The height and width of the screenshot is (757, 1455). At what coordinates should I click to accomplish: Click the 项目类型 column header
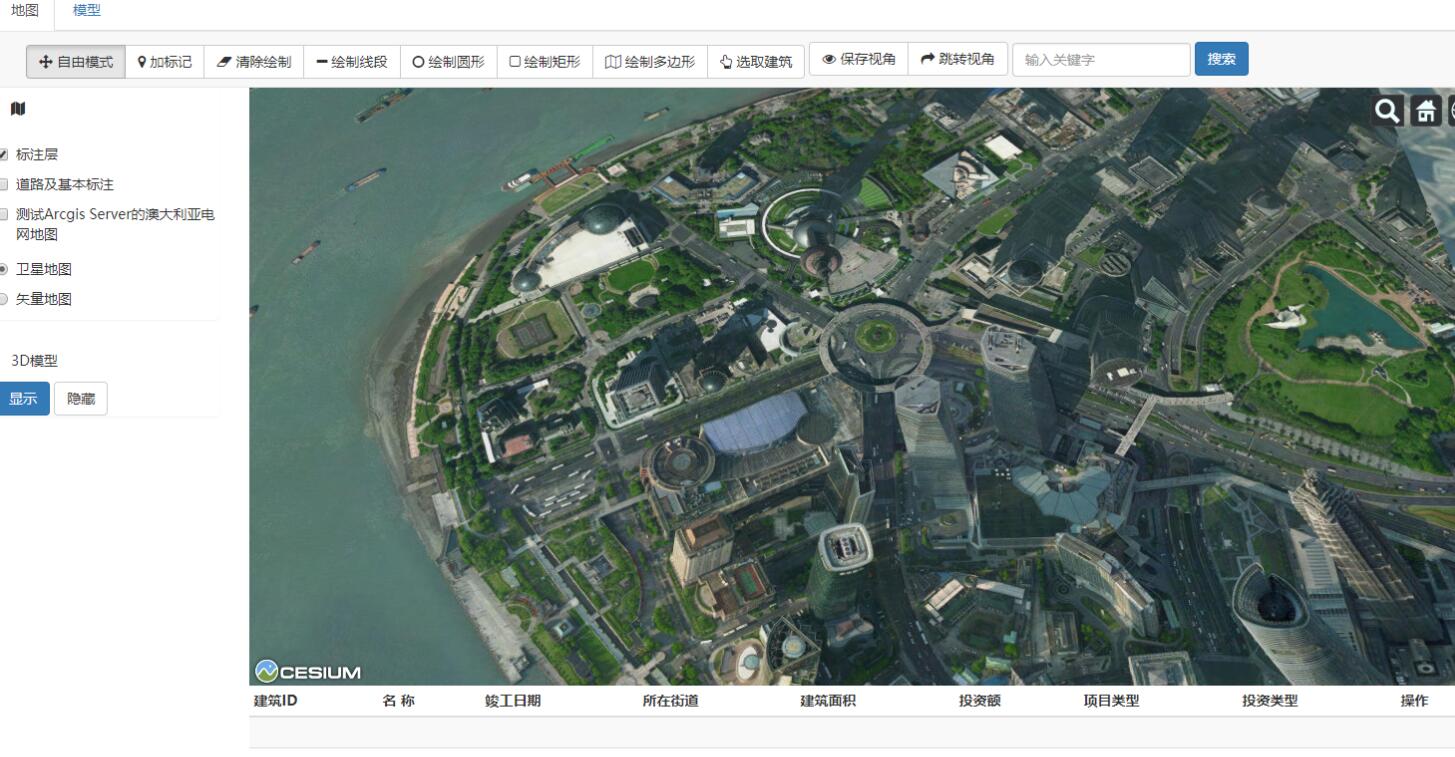click(x=1111, y=701)
